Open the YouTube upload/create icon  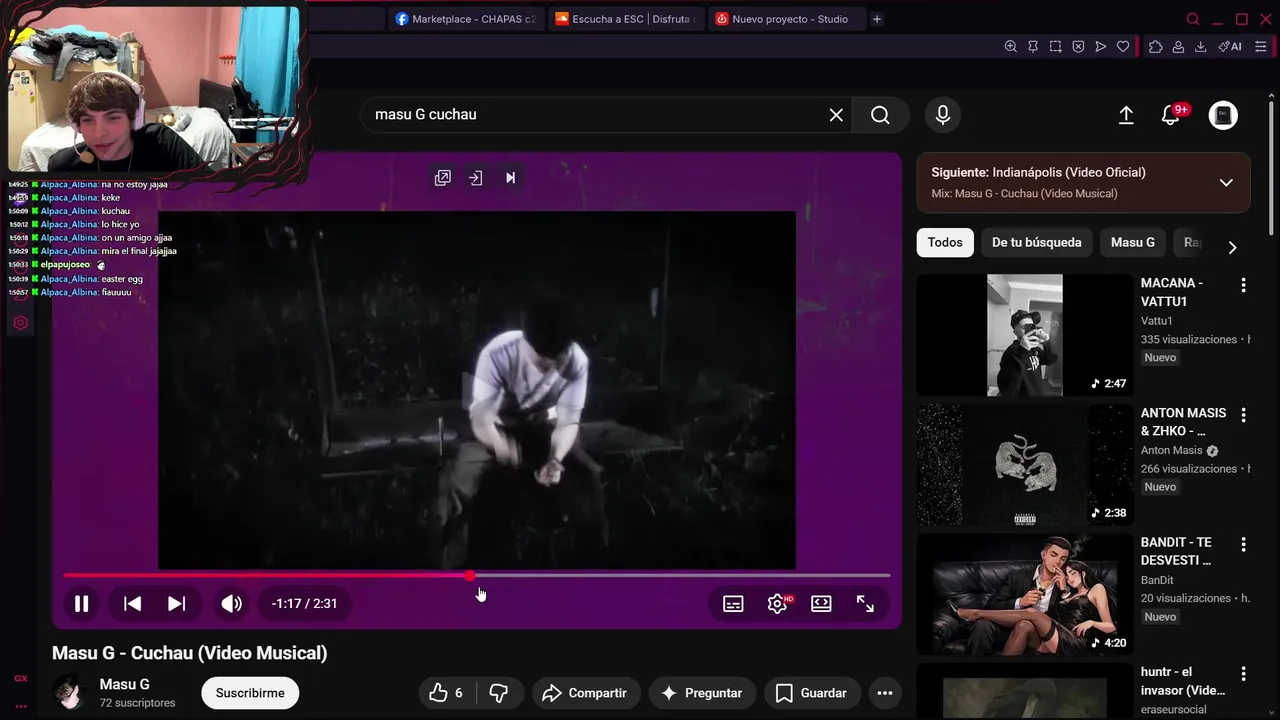[1126, 115]
